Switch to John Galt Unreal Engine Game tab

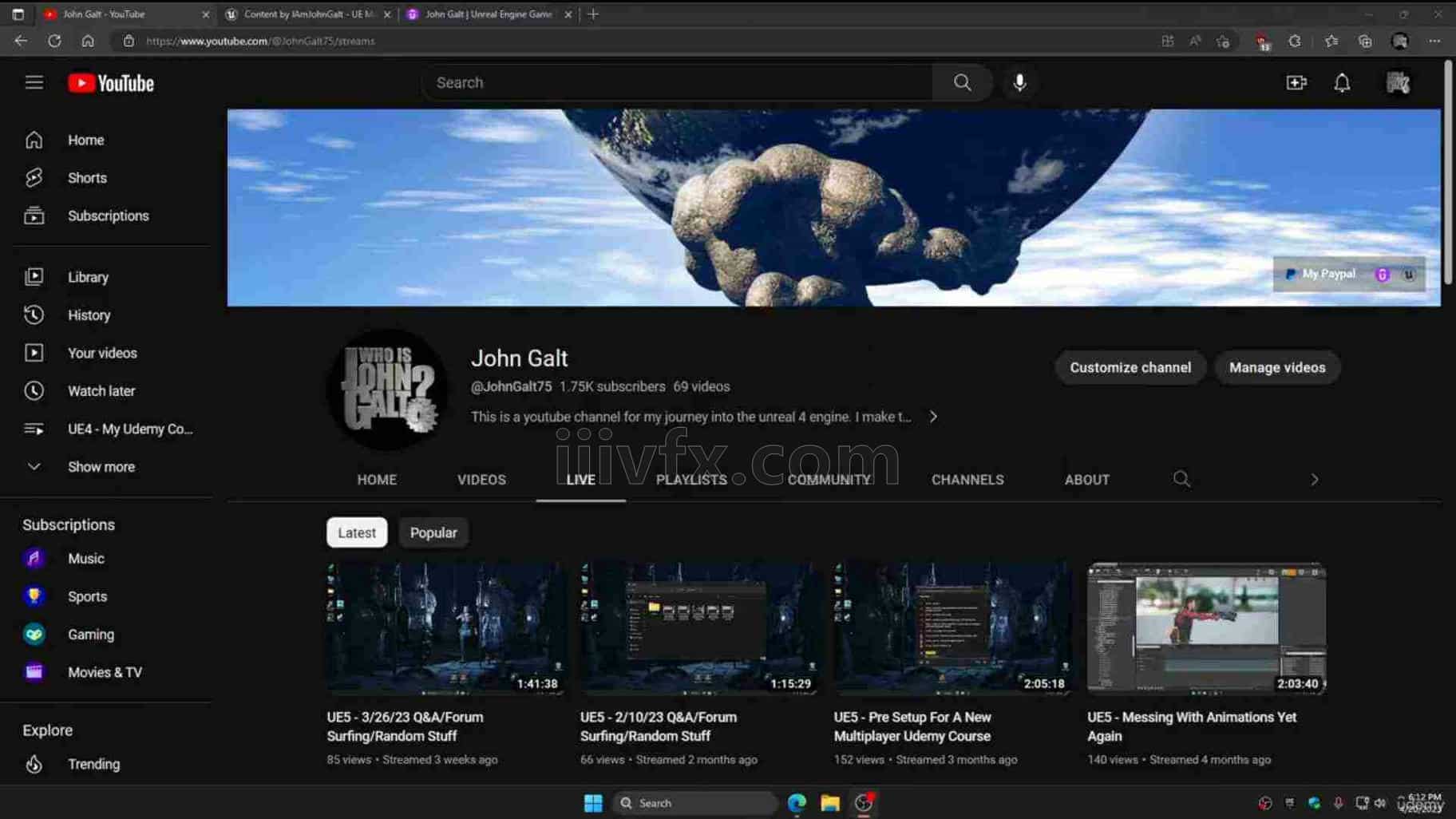pos(489,14)
